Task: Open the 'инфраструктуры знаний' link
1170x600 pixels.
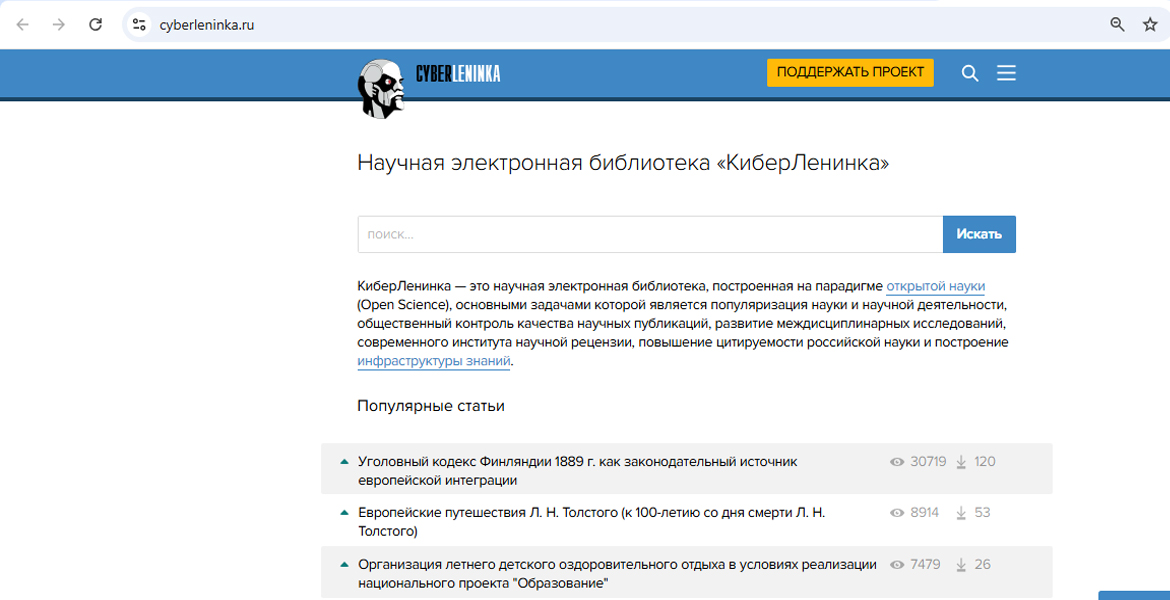Action: (434, 362)
